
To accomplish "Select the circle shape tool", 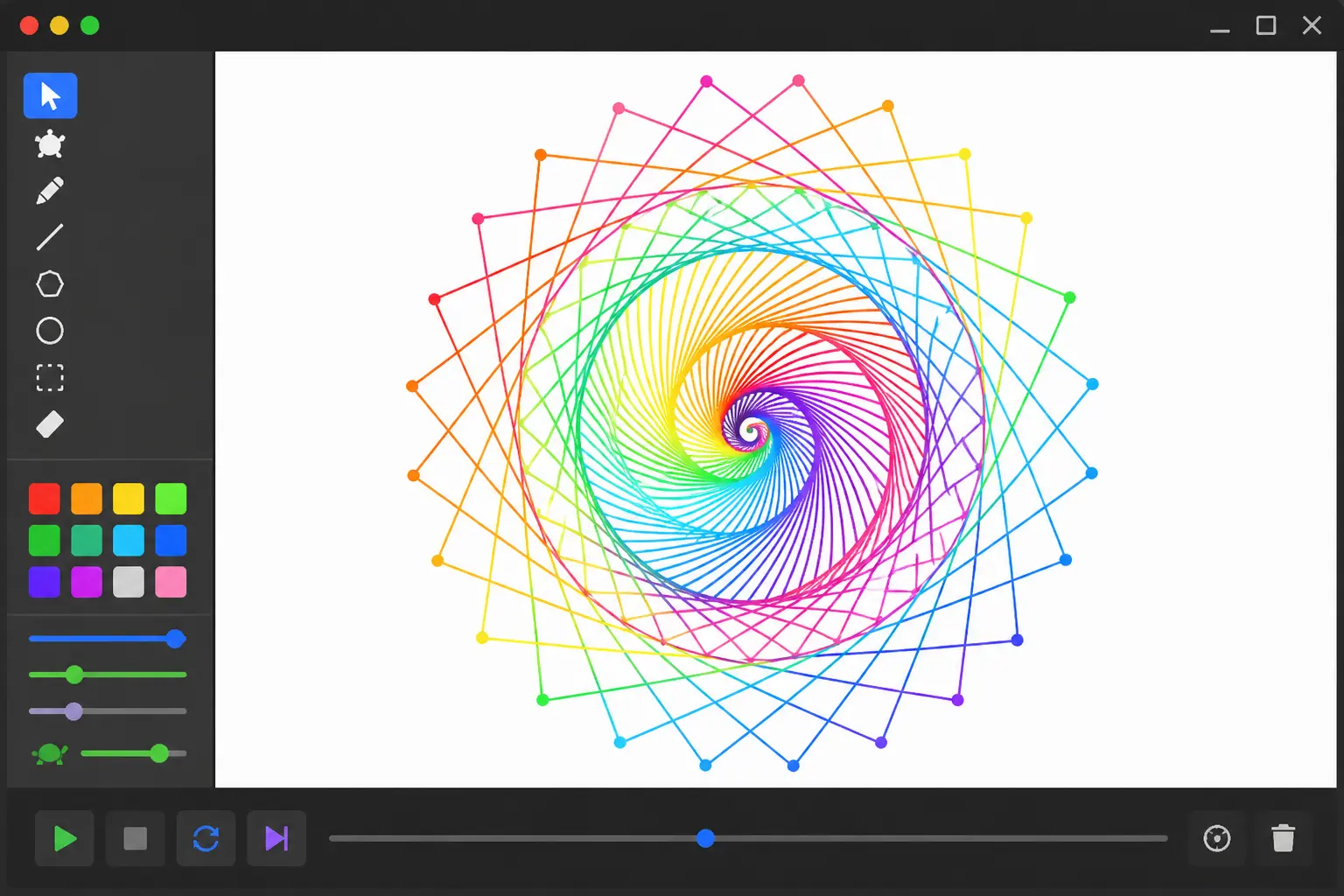I will (50, 331).
